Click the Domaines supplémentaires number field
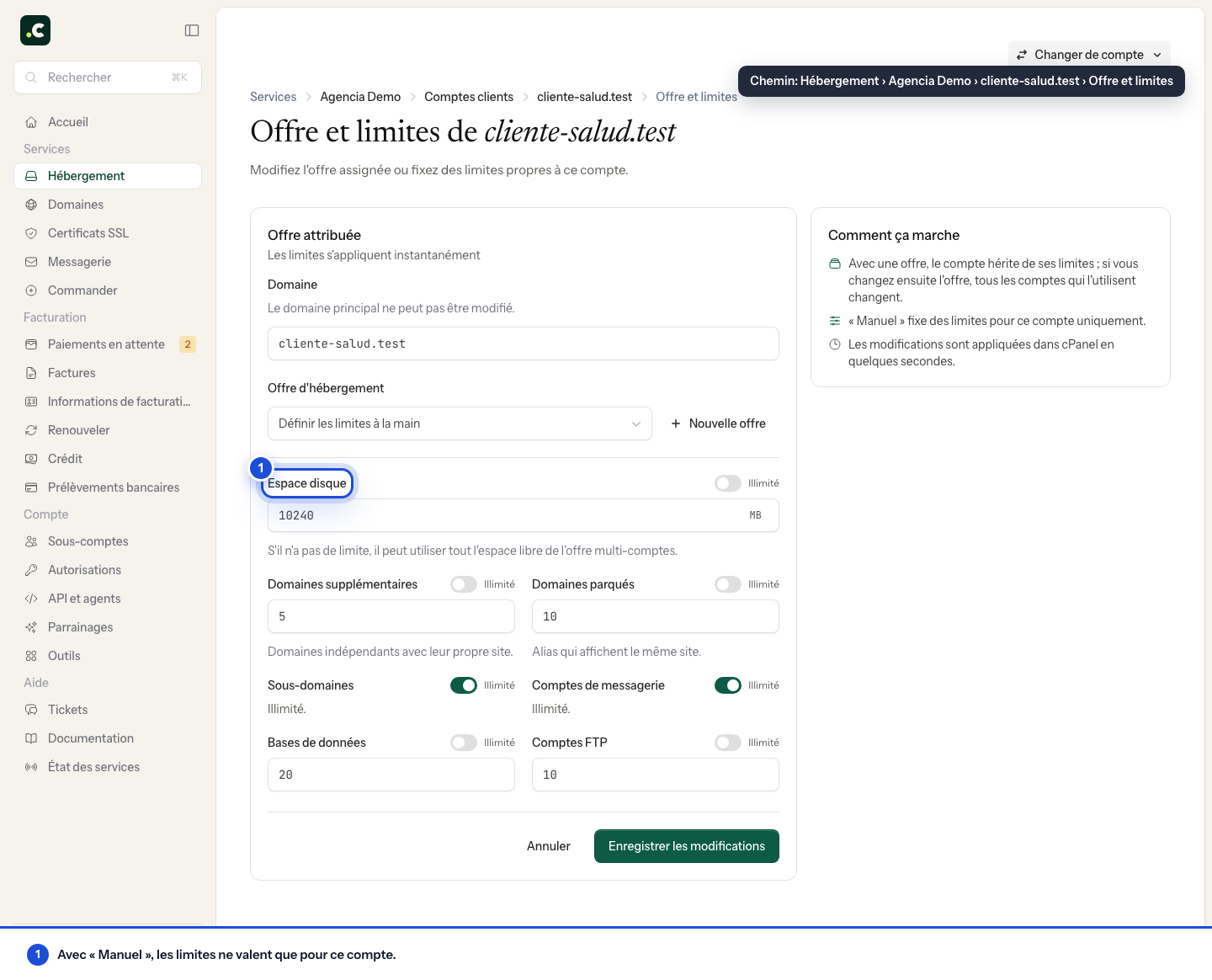 [391, 616]
